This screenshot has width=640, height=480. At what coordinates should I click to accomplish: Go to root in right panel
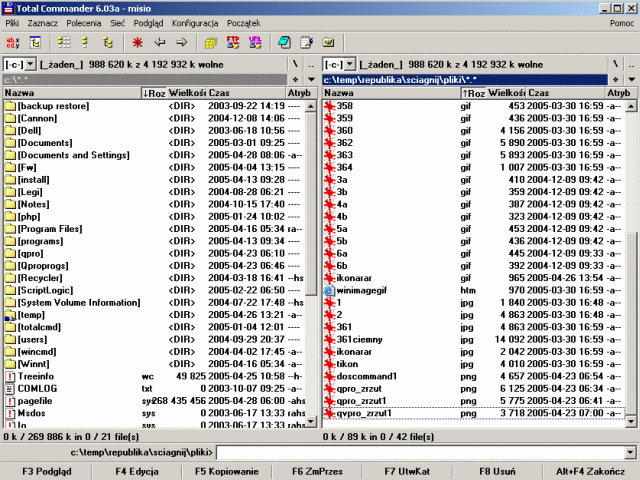615,64
